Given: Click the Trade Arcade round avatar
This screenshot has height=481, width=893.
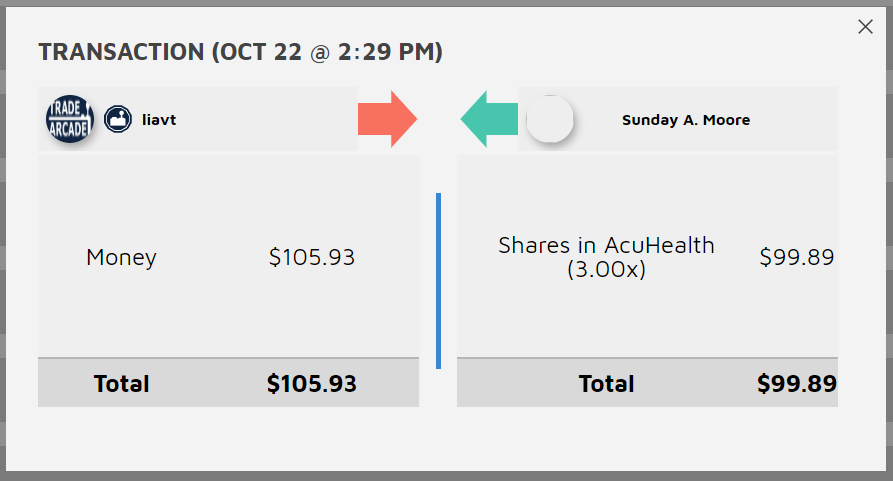Looking at the screenshot, I should click(x=69, y=120).
